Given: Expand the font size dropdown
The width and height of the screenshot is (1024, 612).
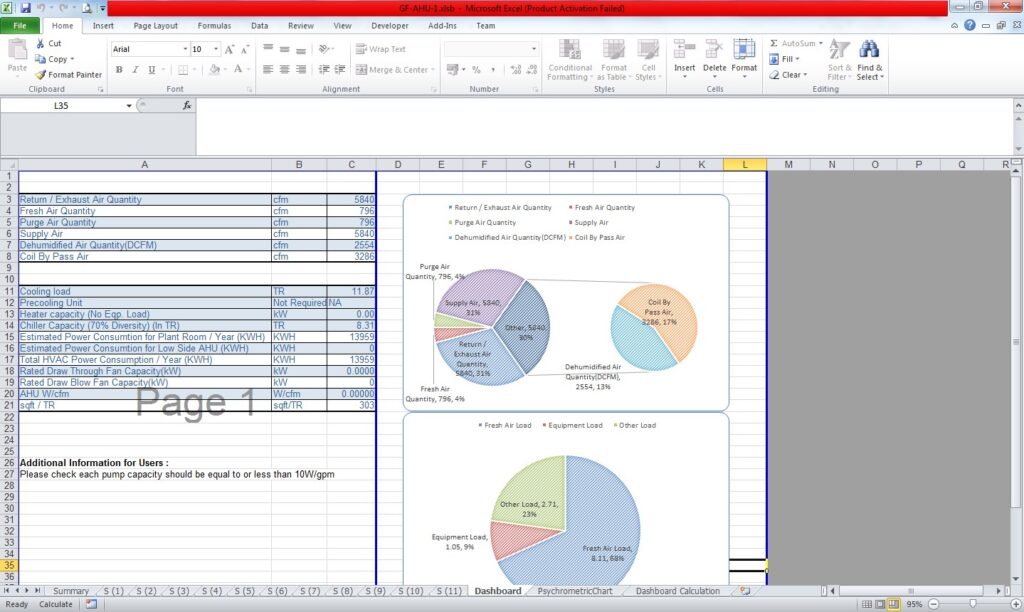Looking at the screenshot, I should [215, 49].
